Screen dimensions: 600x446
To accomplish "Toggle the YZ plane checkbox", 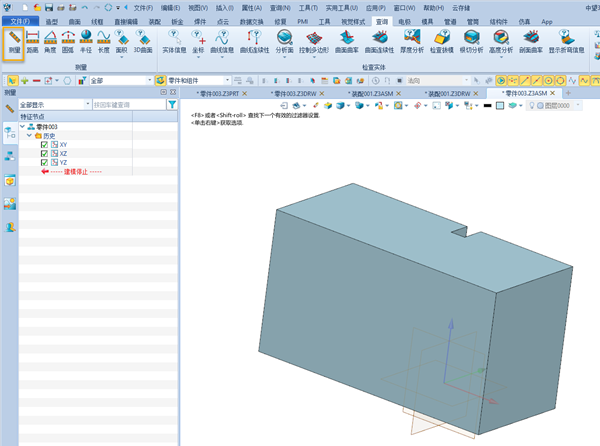I will tap(44, 163).
